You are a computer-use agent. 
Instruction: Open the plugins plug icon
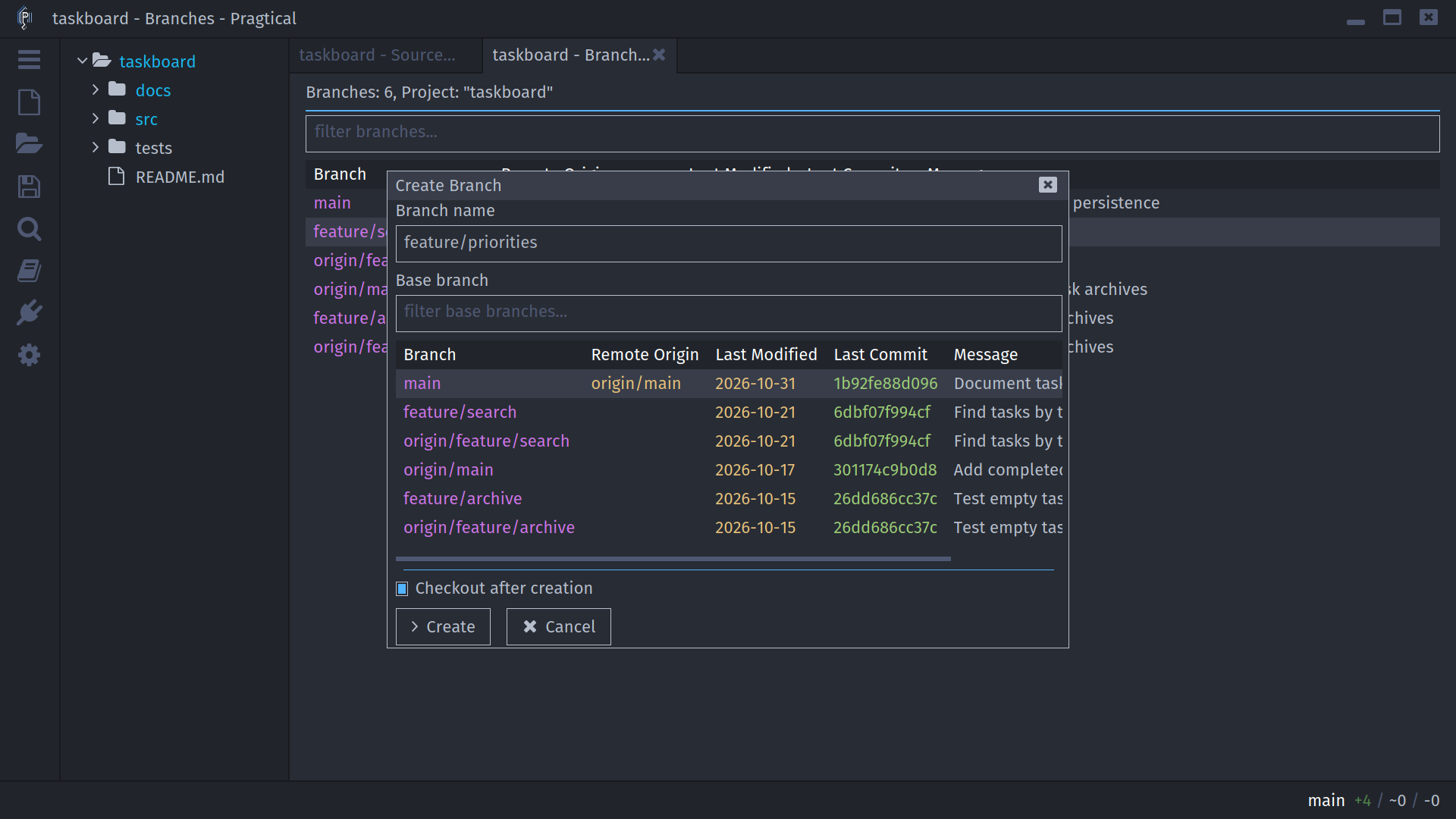tap(29, 312)
